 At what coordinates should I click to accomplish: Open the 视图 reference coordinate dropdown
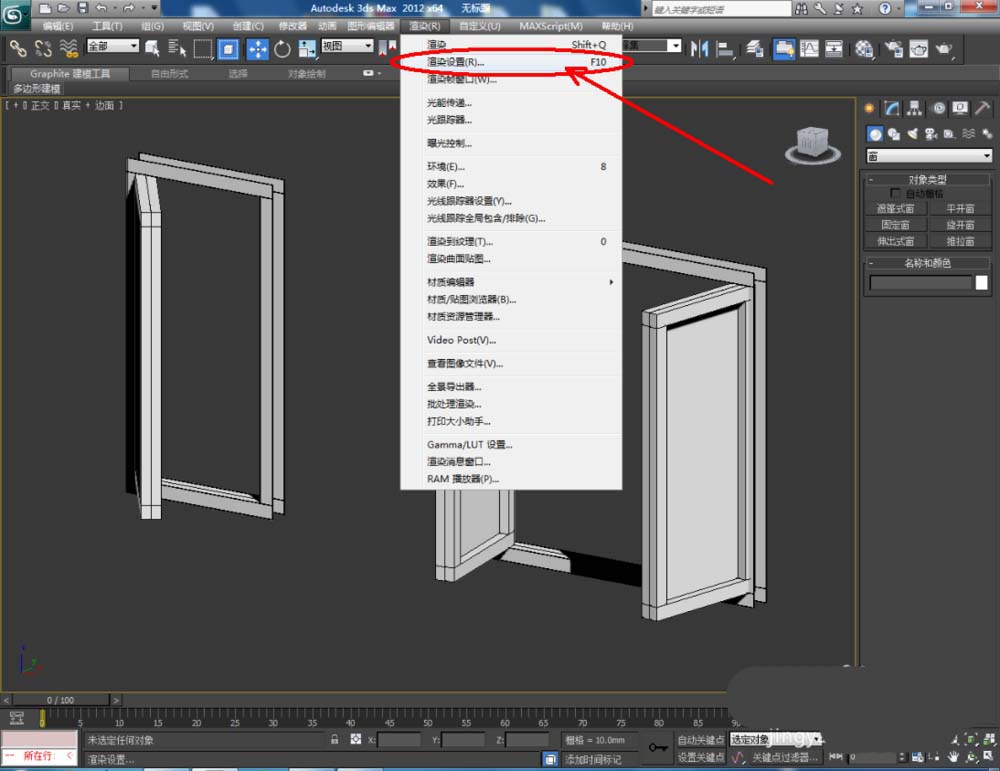[x=347, y=46]
